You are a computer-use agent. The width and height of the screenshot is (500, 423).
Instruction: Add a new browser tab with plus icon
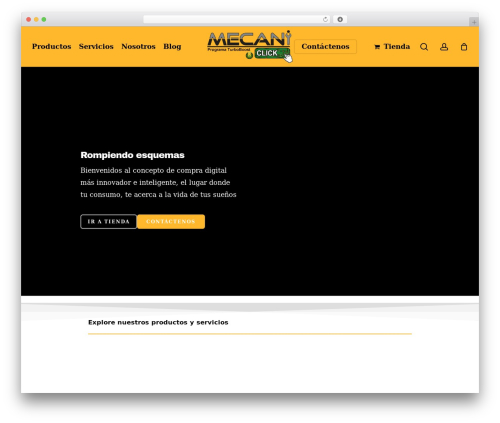(474, 22)
